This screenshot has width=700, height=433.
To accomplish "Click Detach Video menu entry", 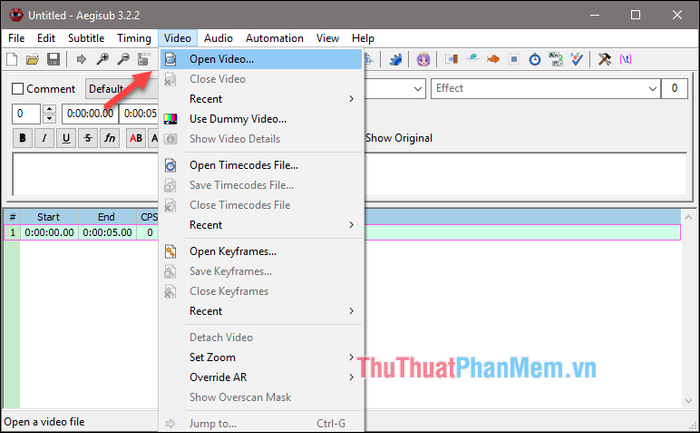I will pos(261,337).
